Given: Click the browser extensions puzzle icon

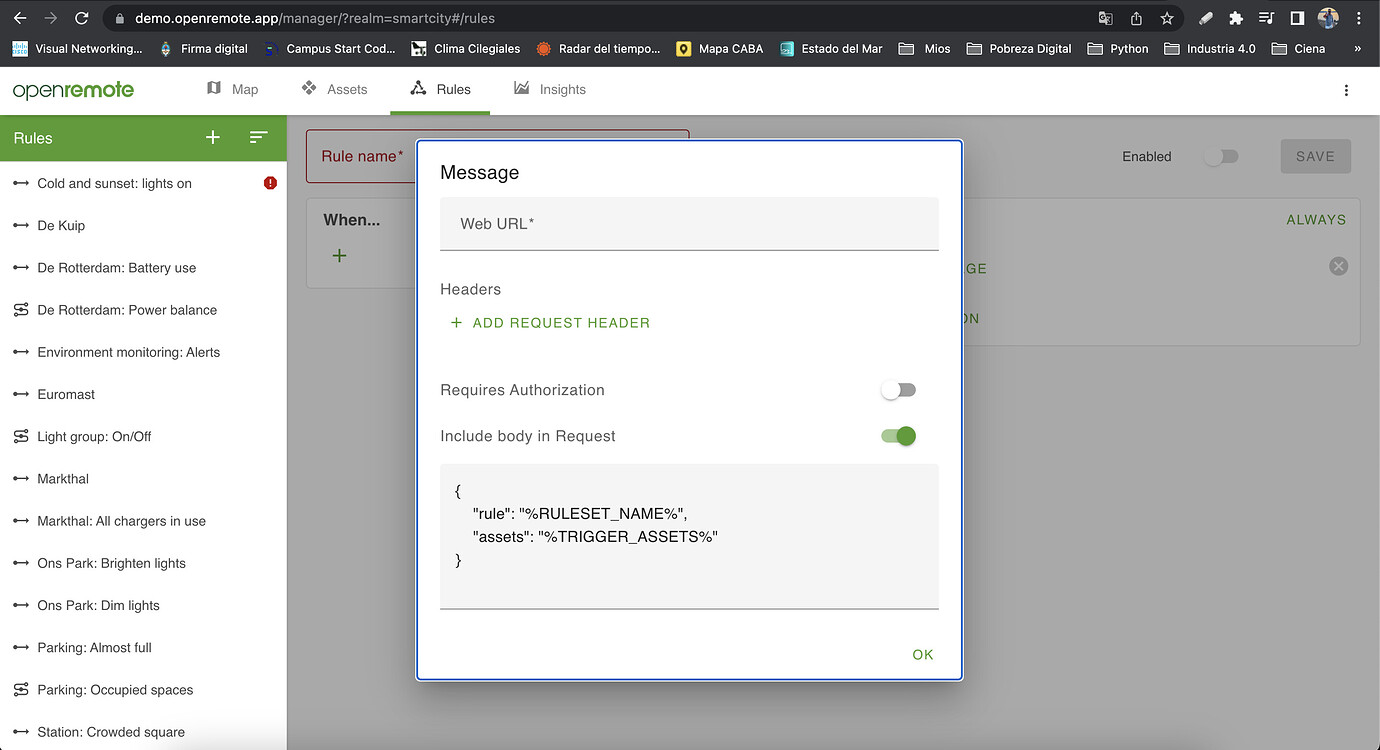Looking at the screenshot, I should (1234, 17).
